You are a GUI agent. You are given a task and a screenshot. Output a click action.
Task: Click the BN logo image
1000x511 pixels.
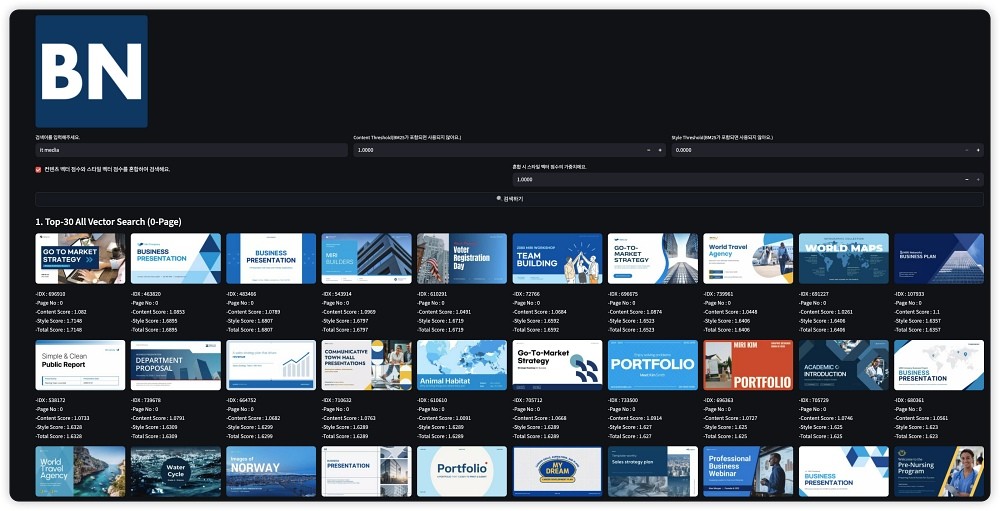point(91,71)
